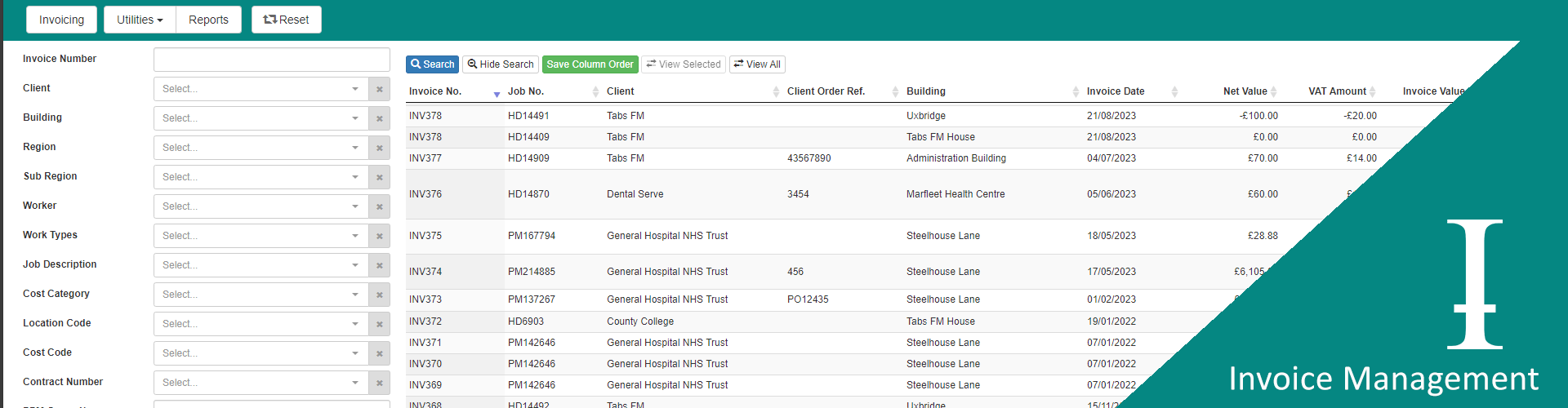The image size is (1568, 408).
Task: Select job number PM214885 cell
Action: [x=532, y=272]
